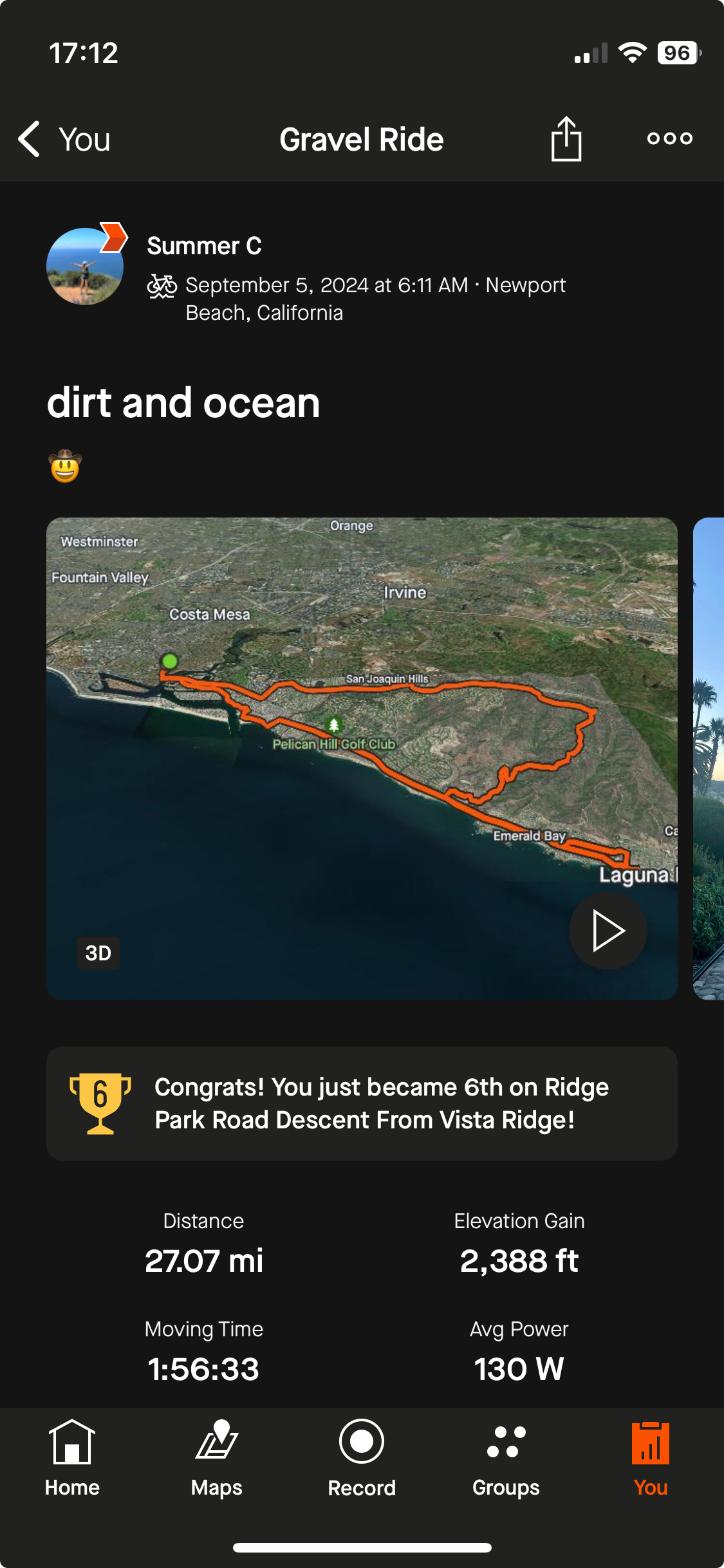724x1568 pixels.
Task: Go to the Groups tab
Action: click(506, 1459)
